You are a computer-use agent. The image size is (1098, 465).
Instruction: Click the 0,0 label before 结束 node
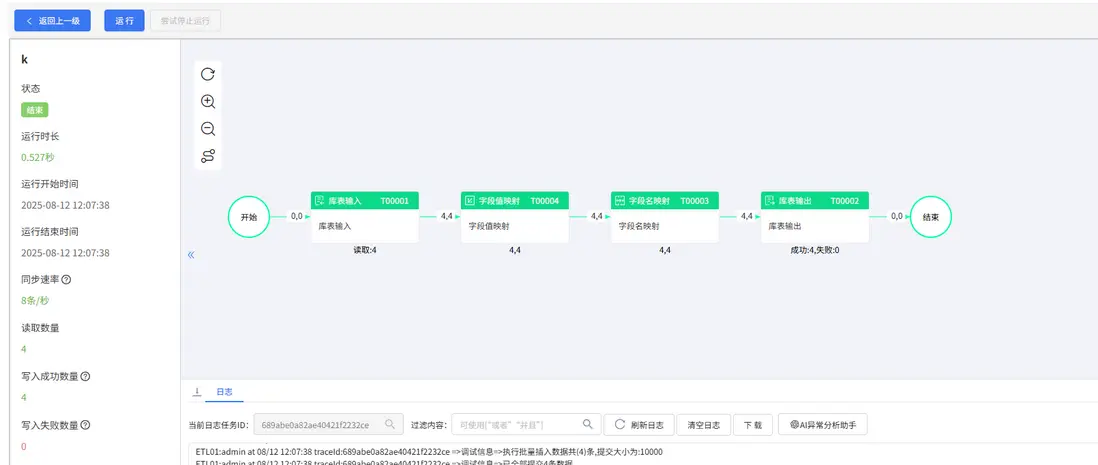[897, 216]
